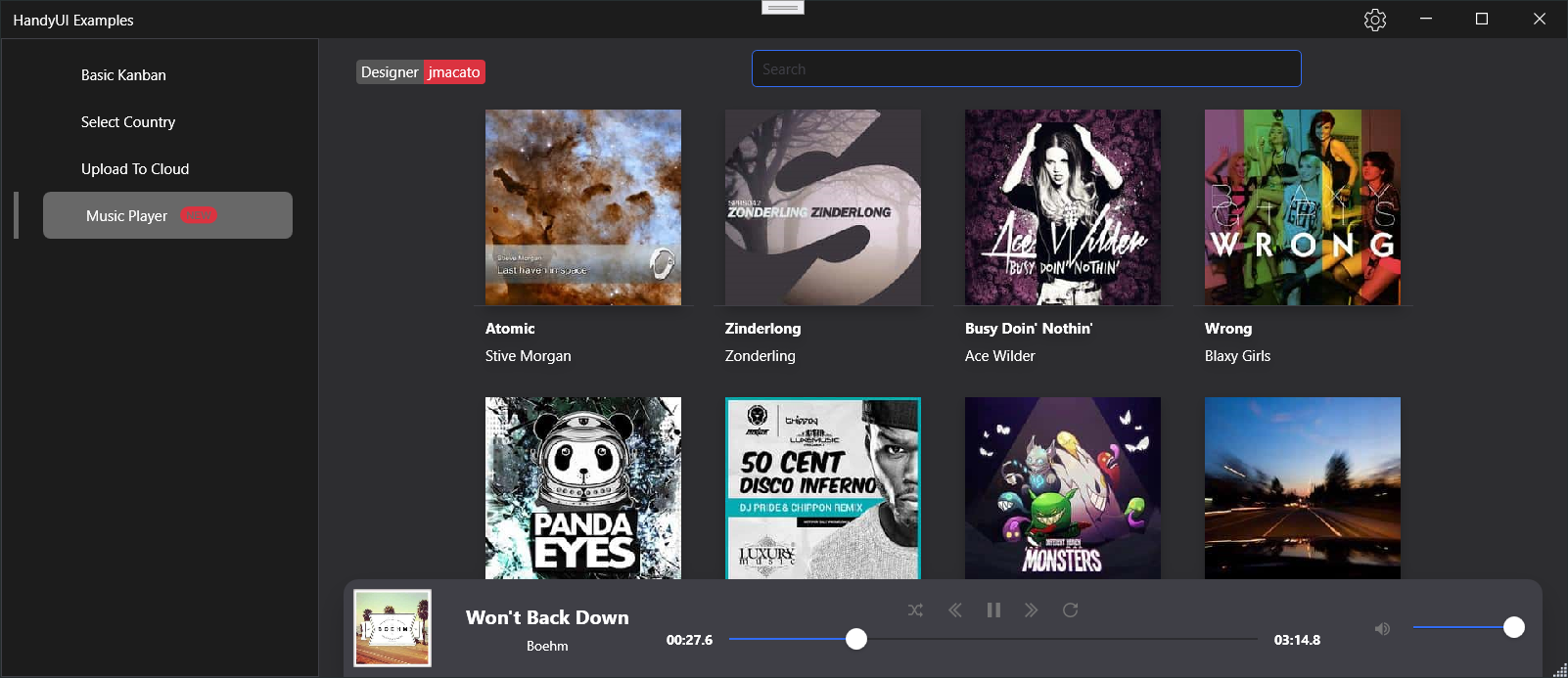
Task: Pause the current song
Action: (x=993, y=610)
